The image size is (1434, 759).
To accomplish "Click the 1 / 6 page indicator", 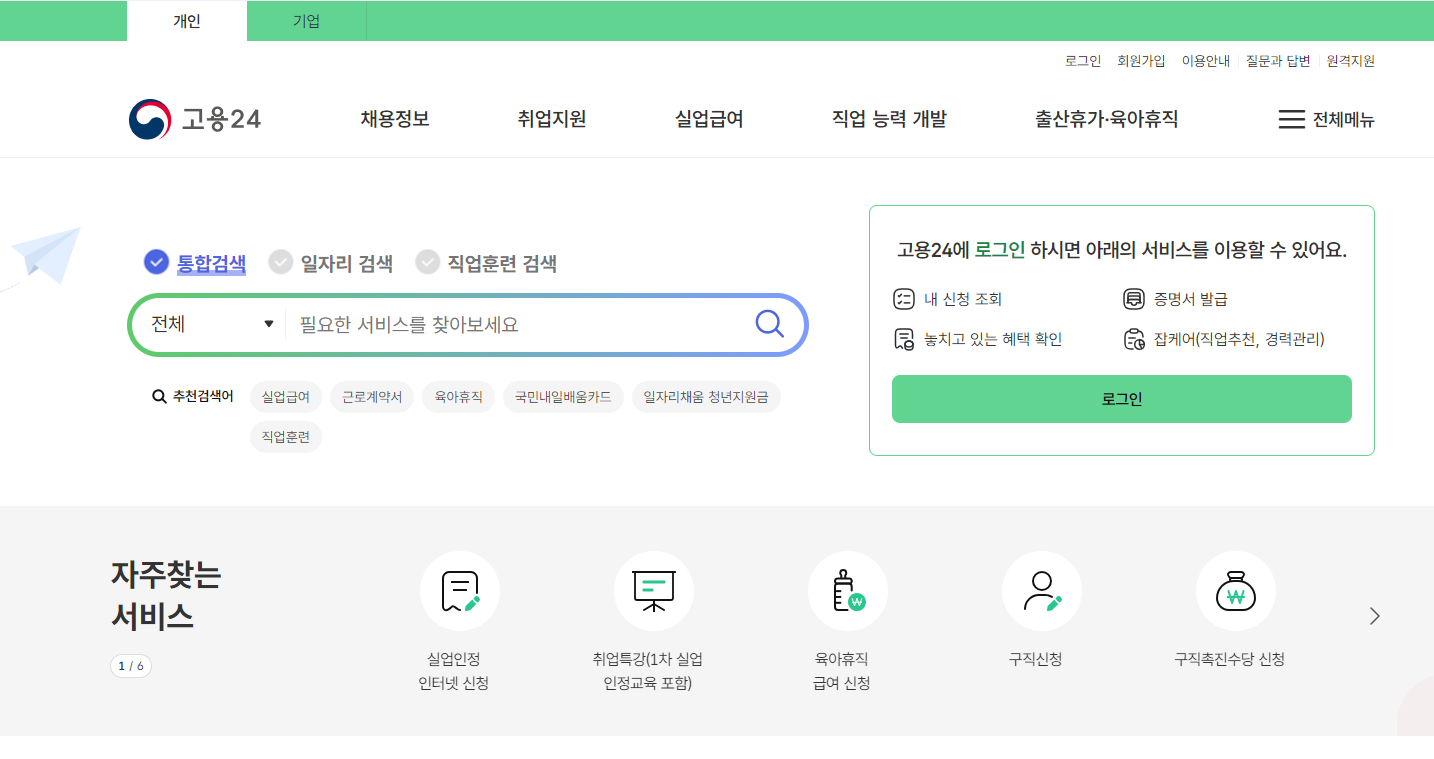I will pyautogui.click(x=131, y=666).
